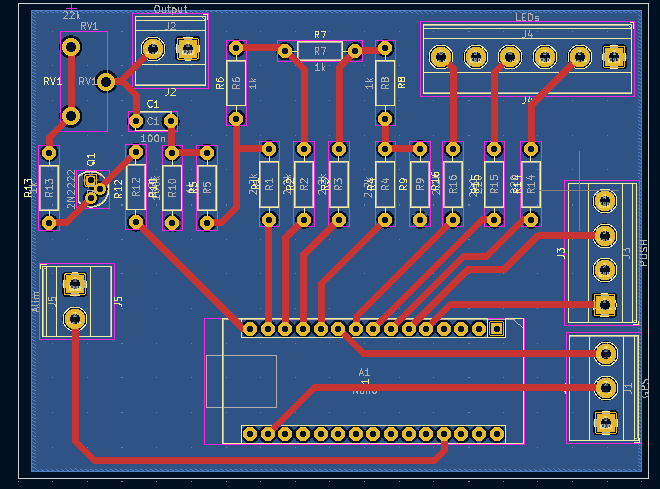The width and height of the screenshot is (660, 489).
Task: Select the '1k' value text below R7
Action: click(320, 67)
